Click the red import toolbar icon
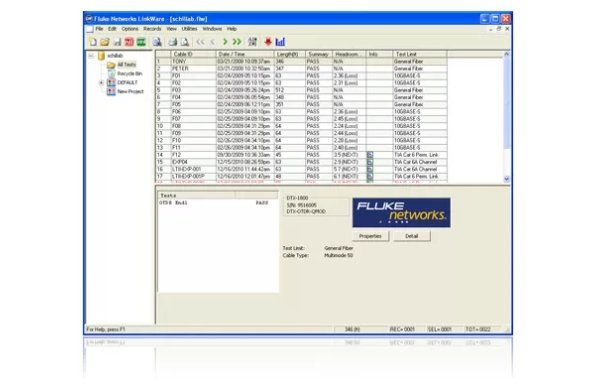 [129, 42]
